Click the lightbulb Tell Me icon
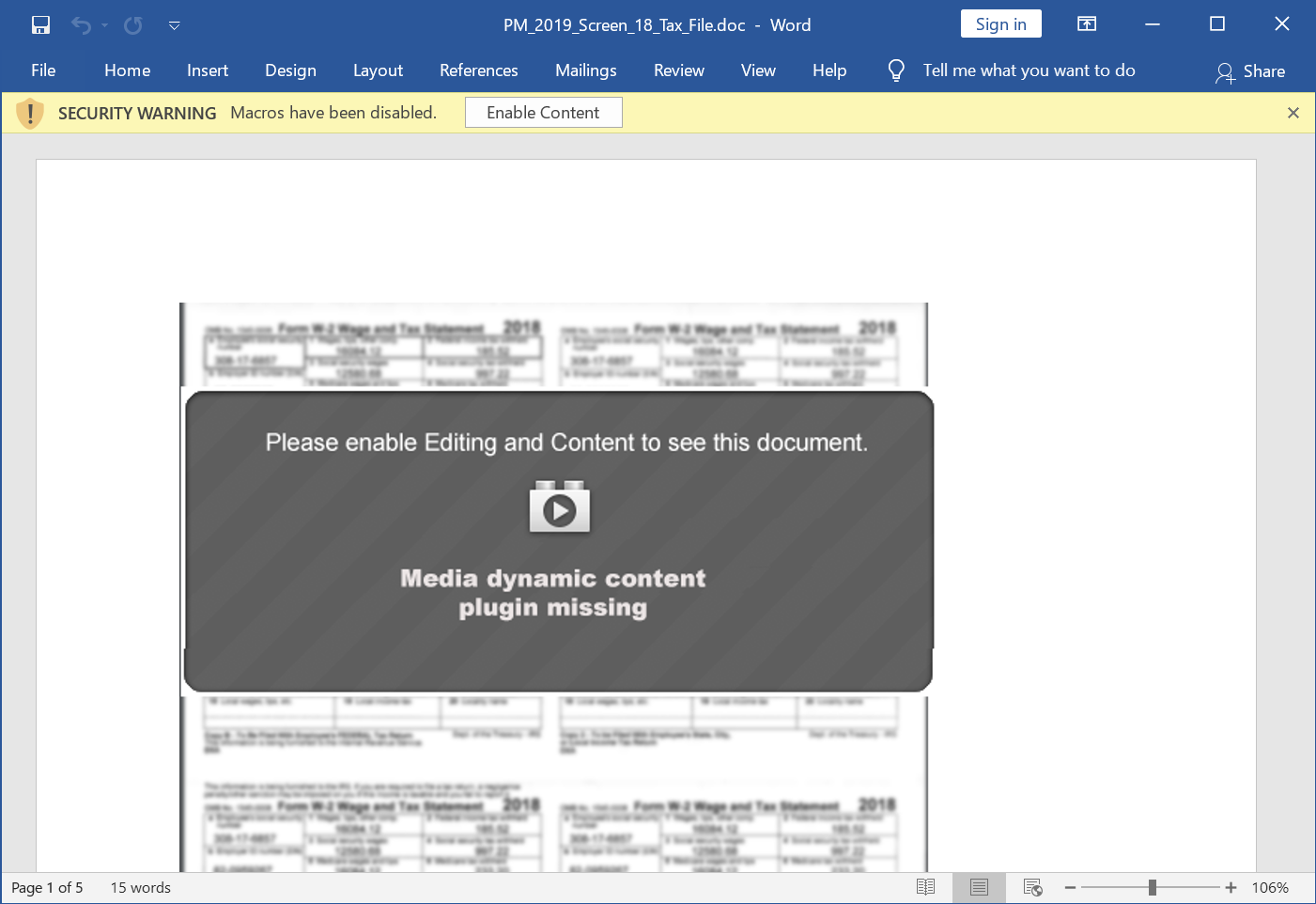 coord(896,70)
